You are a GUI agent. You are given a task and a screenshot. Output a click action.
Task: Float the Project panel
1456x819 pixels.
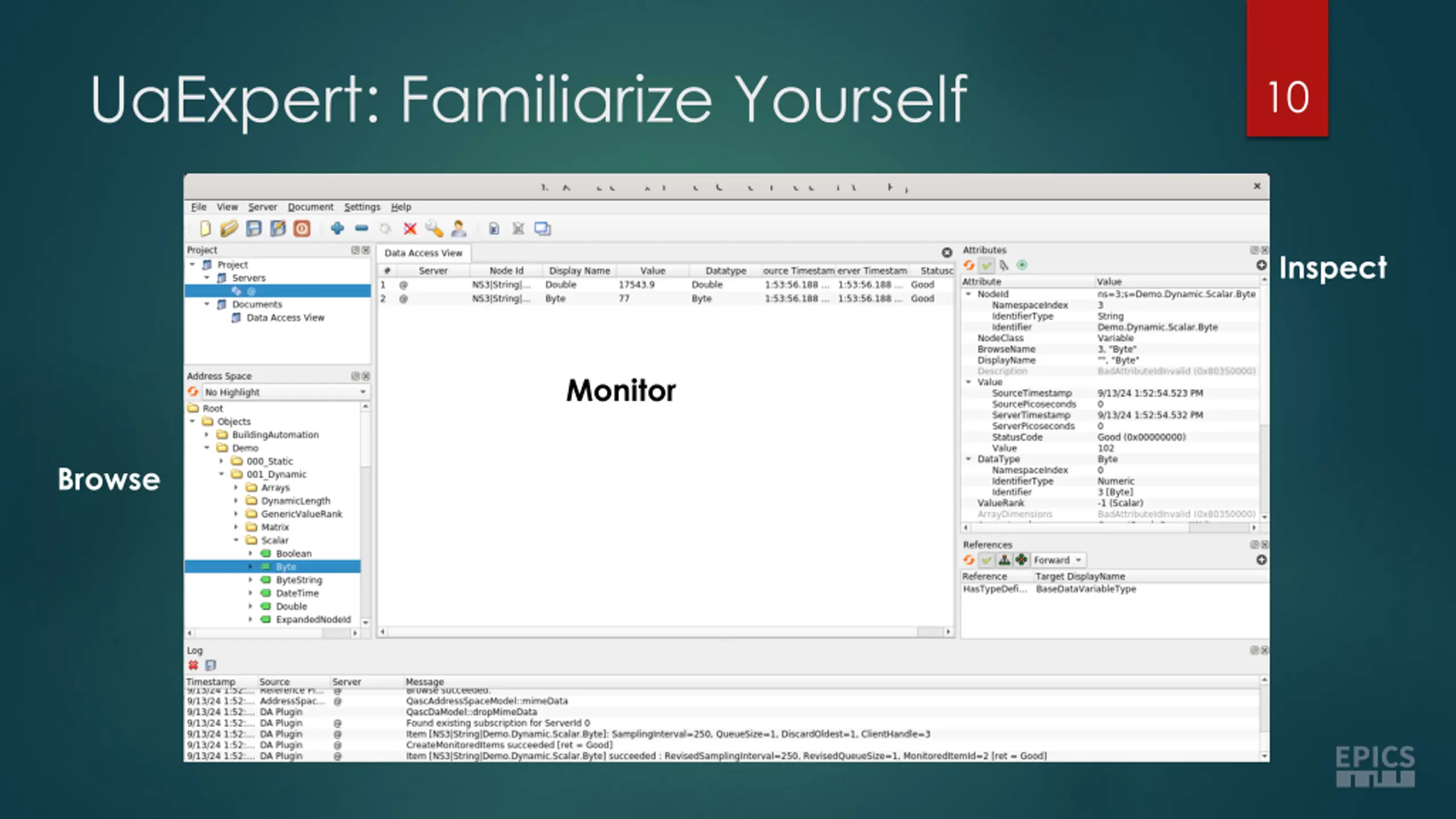click(x=355, y=250)
